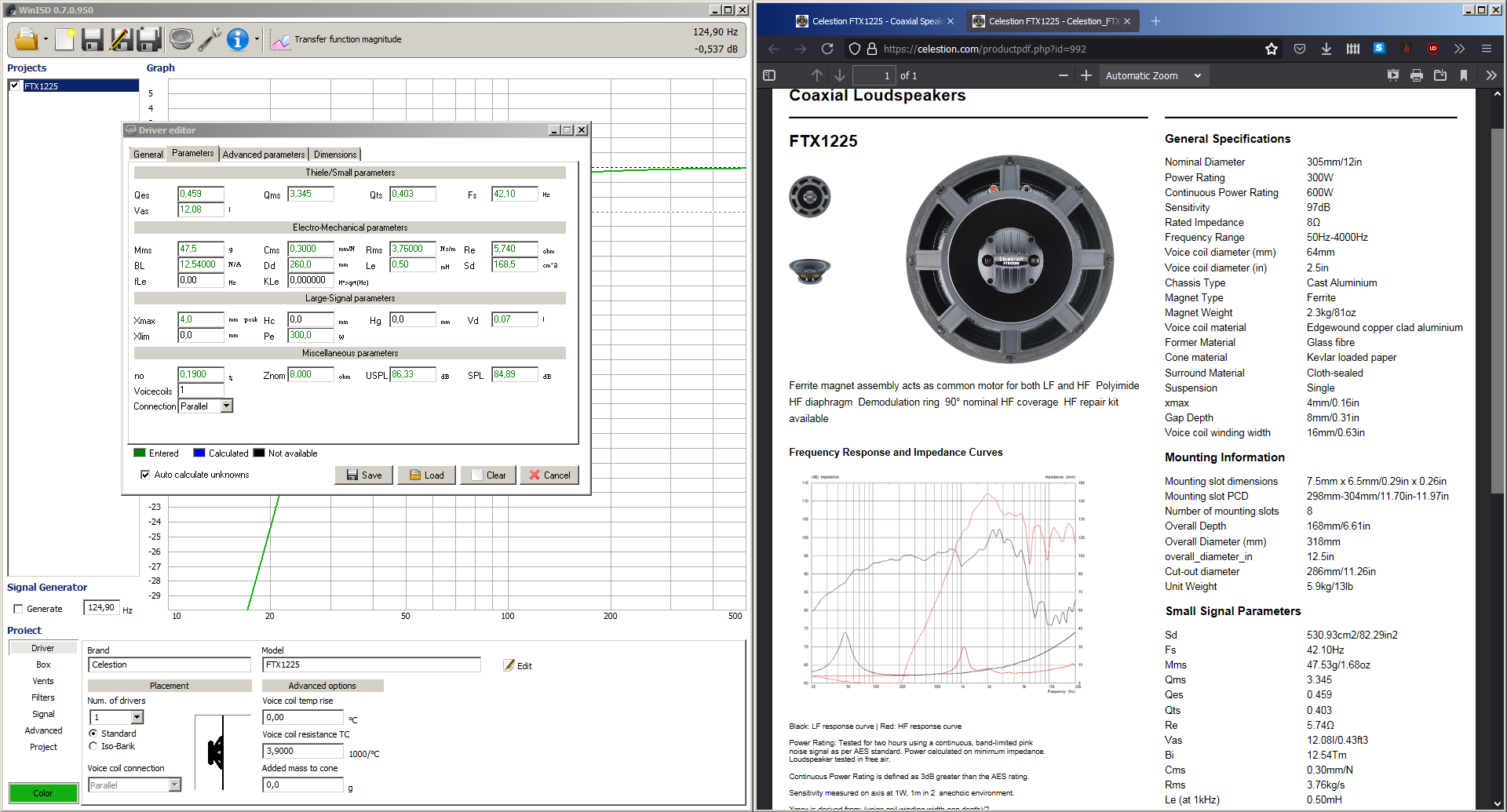The width and height of the screenshot is (1507, 812).
Task: Click the blue Calculated legend swatch
Action: tap(199, 453)
